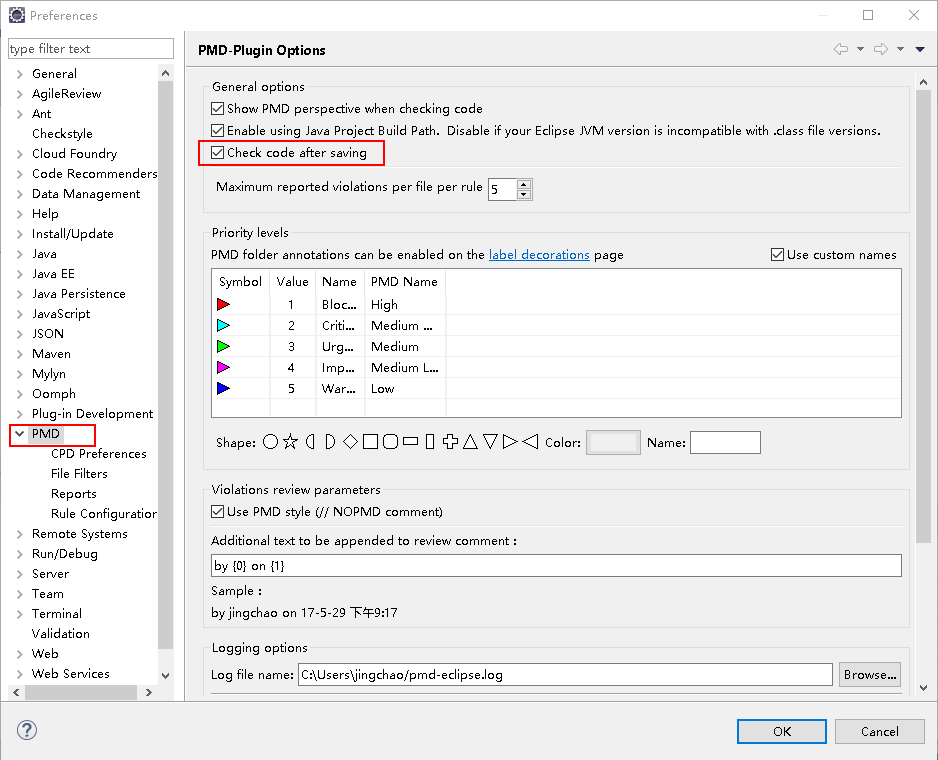Viewport: 938px width, 760px height.
Task: Click the red priority 1 symbol
Action: point(223,305)
